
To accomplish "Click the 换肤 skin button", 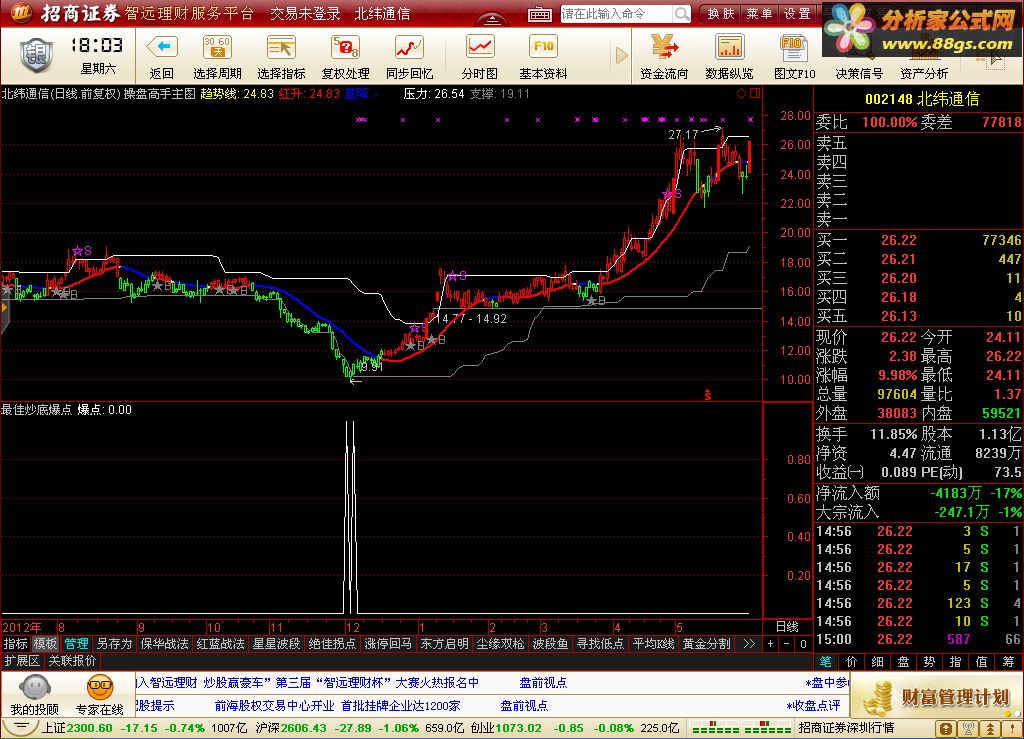I will point(721,14).
